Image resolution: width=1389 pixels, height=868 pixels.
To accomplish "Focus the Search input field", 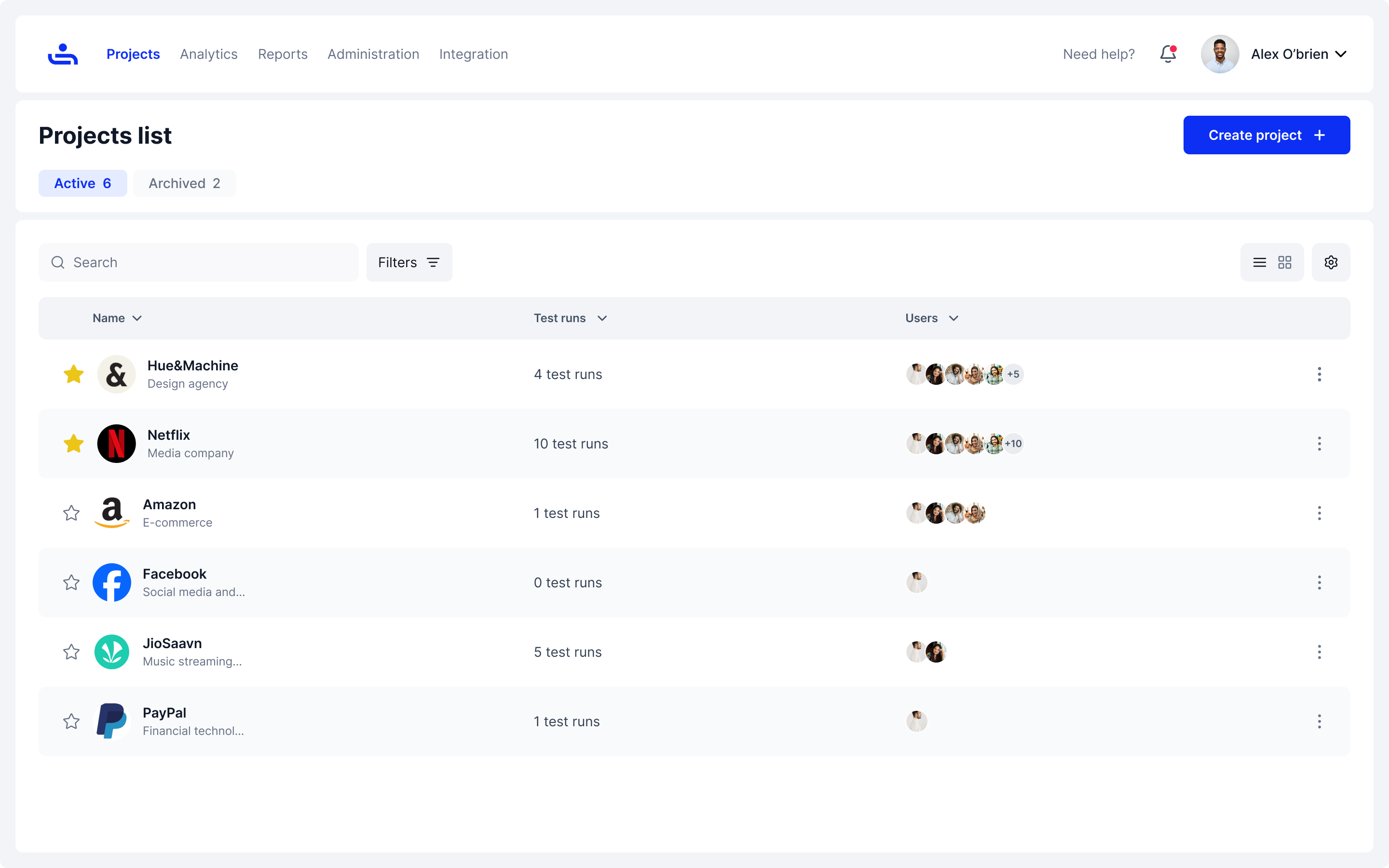I will [x=206, y=262].
